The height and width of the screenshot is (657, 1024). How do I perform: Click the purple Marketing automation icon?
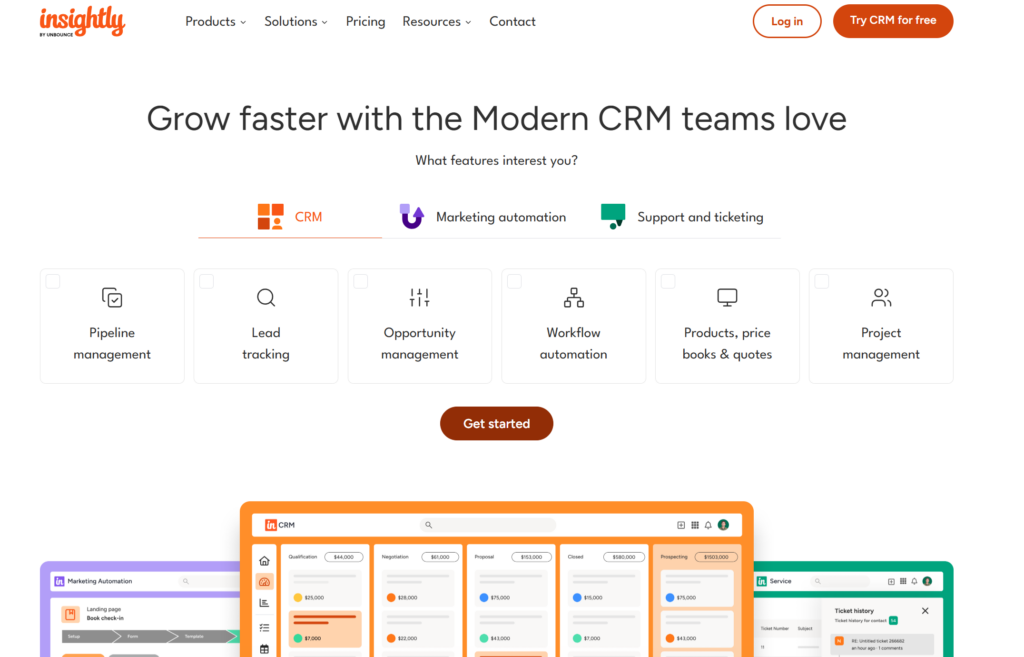(411, 216)
